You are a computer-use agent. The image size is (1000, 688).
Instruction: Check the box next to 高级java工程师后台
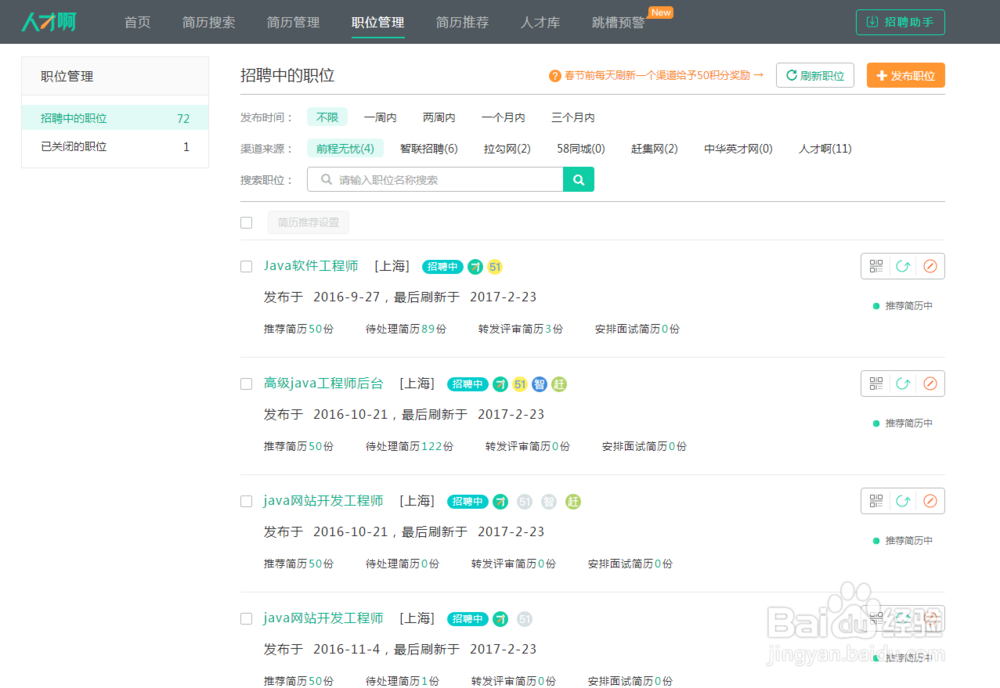(x=246, y=384)
